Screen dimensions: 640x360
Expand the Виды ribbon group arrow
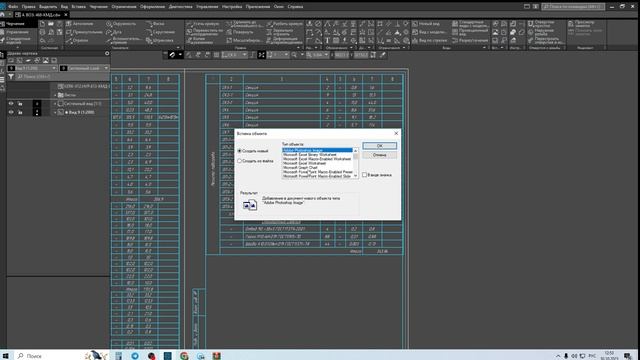(x=484, y=48)
